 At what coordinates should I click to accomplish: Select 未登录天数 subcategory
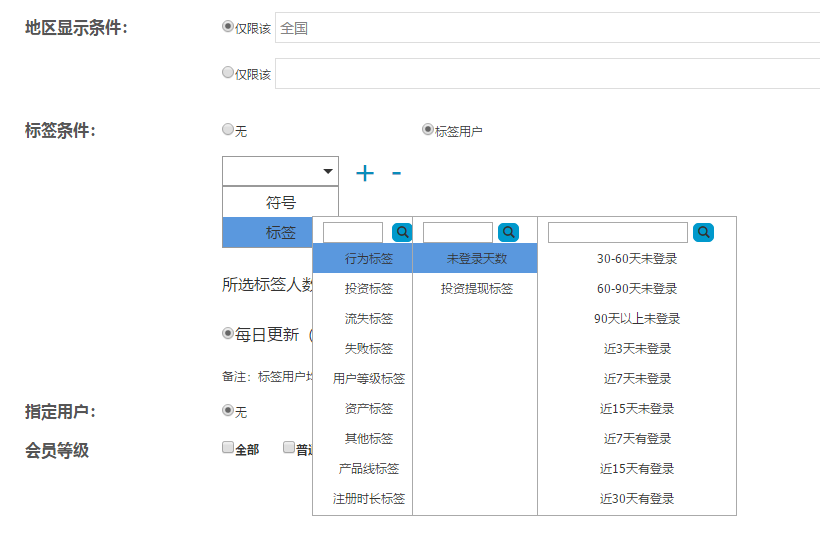pyautogui.click(x=475, y=258)
